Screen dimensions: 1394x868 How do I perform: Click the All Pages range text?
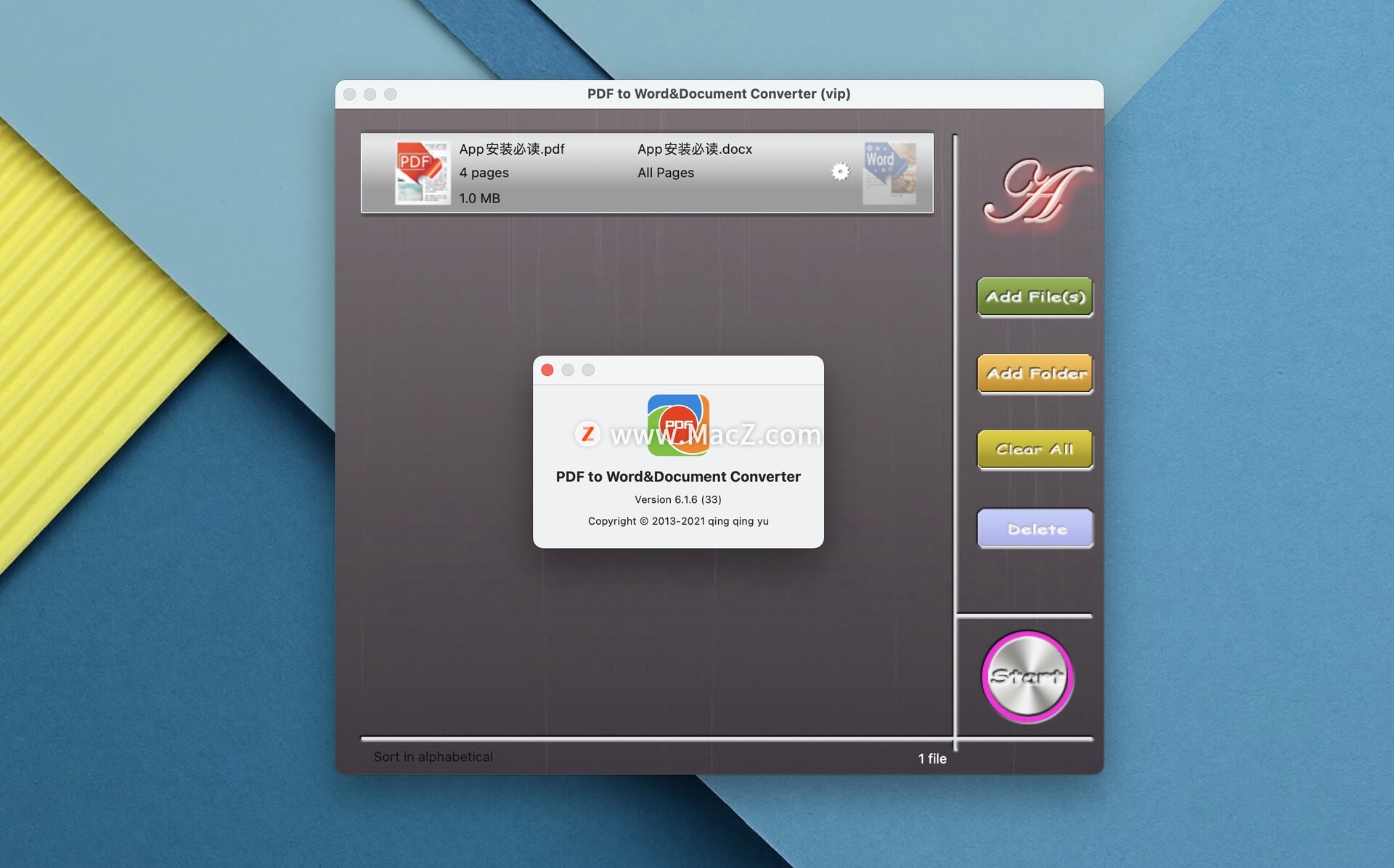[x=665, y=173]
